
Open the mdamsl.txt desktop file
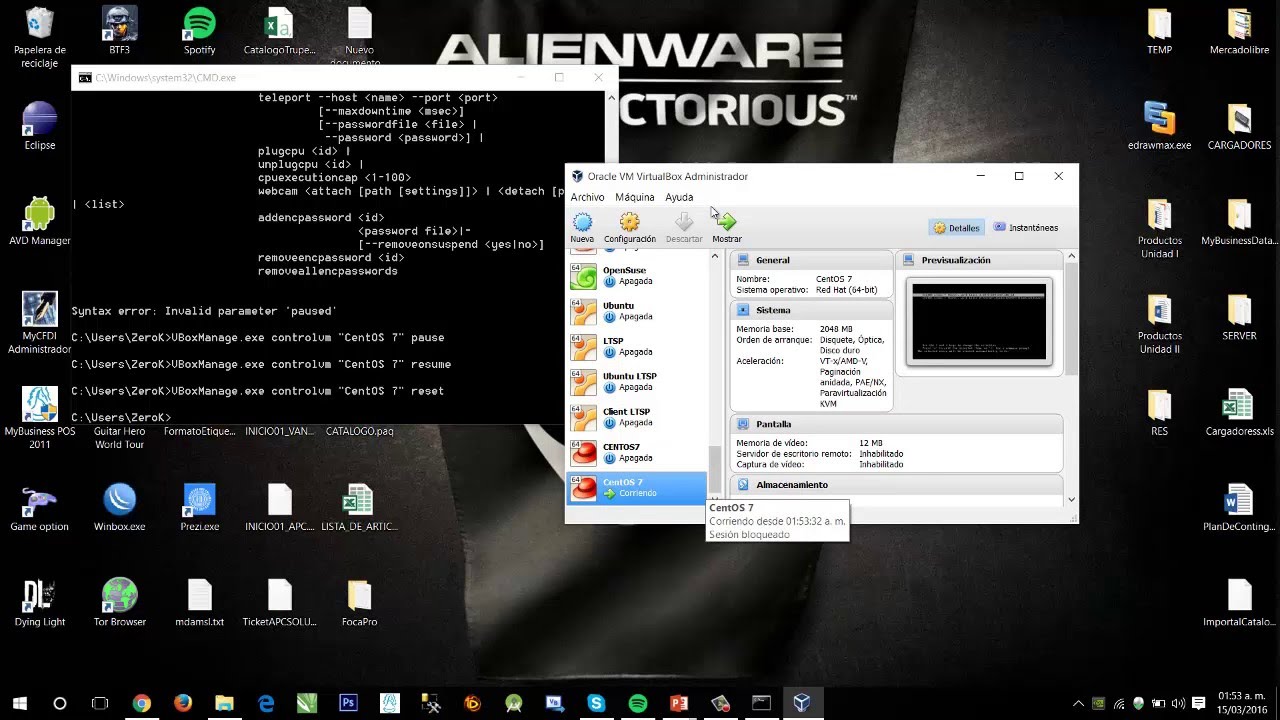[199, 603]
